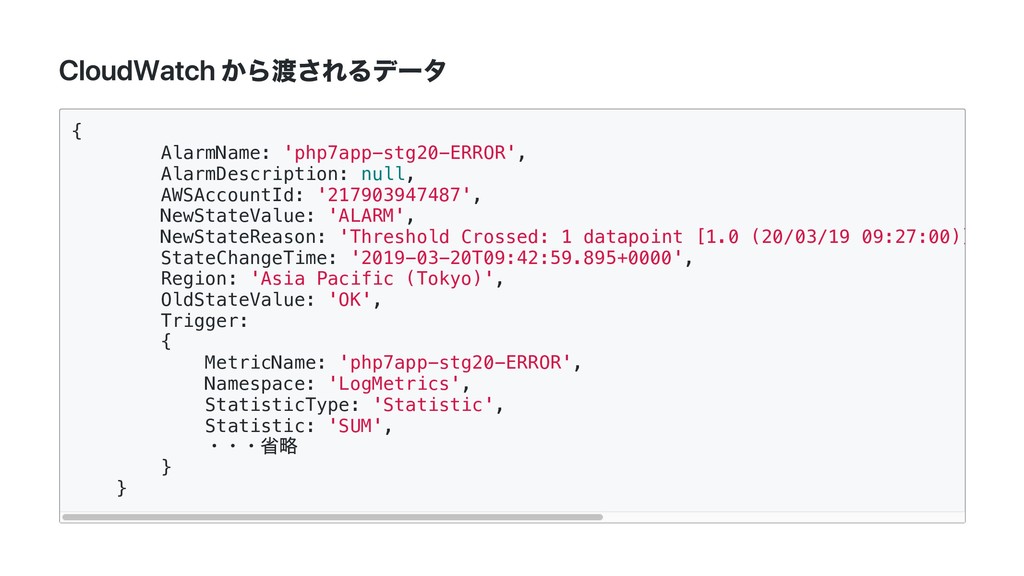Click the heading 'CloudWatch から渡されるデータ'

[253, 71]
